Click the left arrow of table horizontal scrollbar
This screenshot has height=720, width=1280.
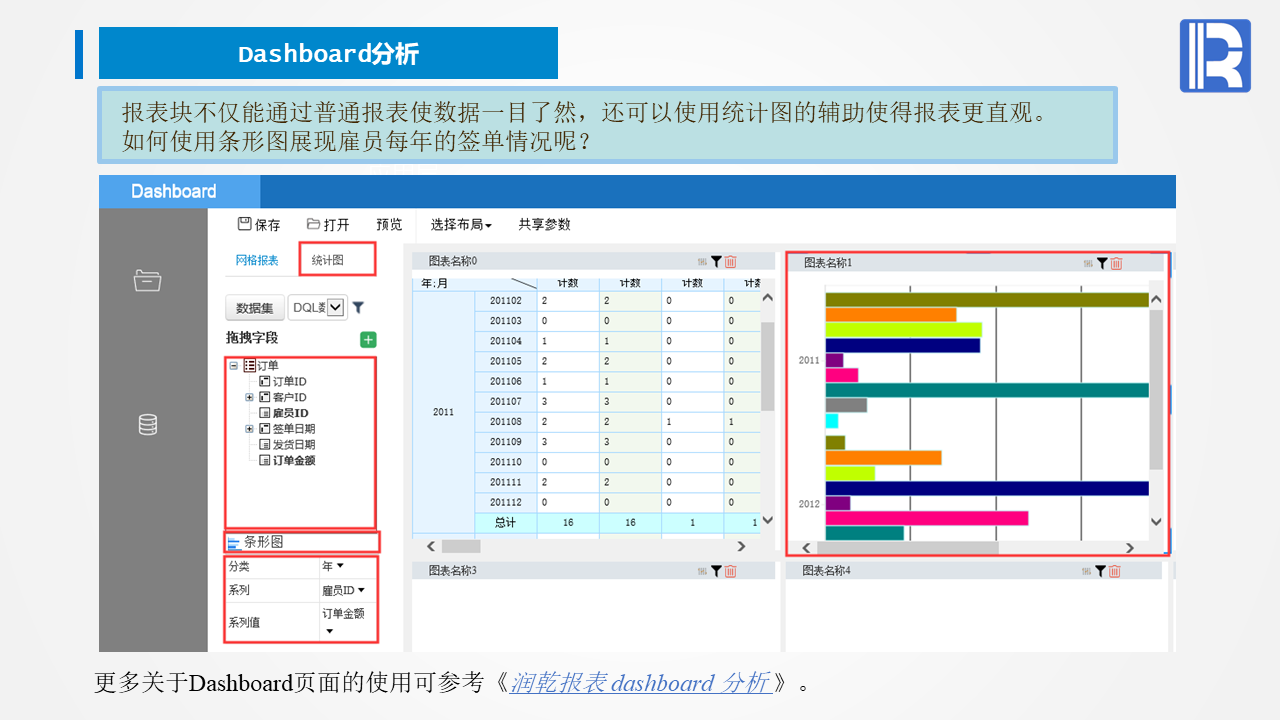[431, 546]
